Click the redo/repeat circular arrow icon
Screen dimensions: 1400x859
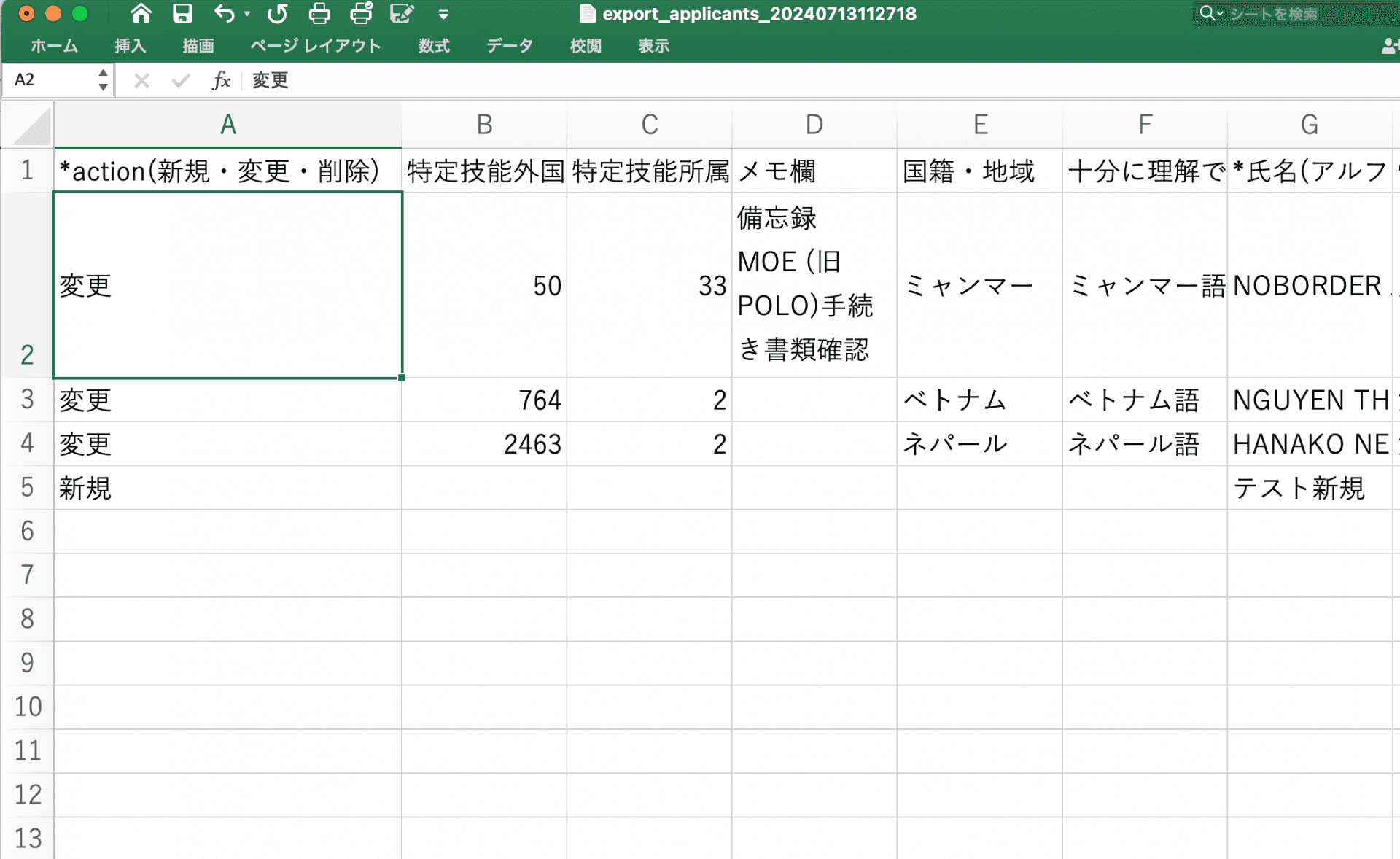point(277,13)
